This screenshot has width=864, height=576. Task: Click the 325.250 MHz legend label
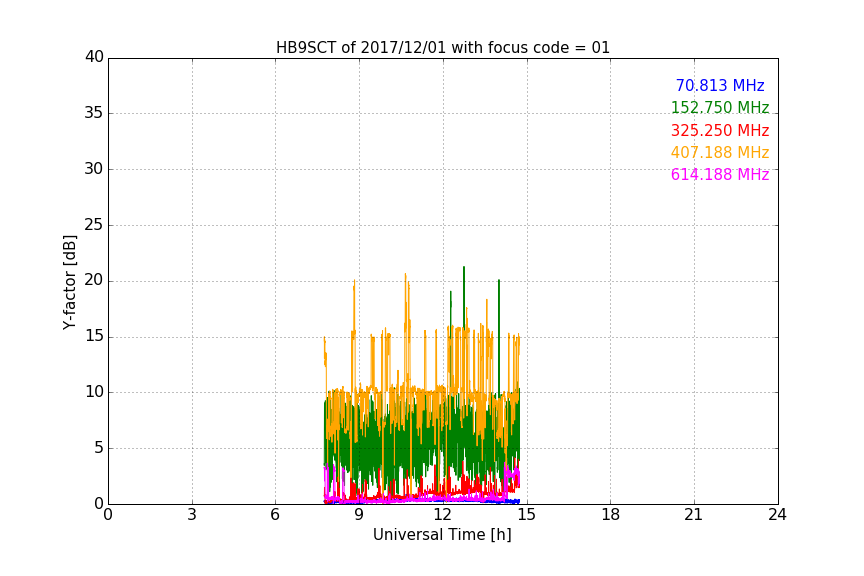(720, 131)
